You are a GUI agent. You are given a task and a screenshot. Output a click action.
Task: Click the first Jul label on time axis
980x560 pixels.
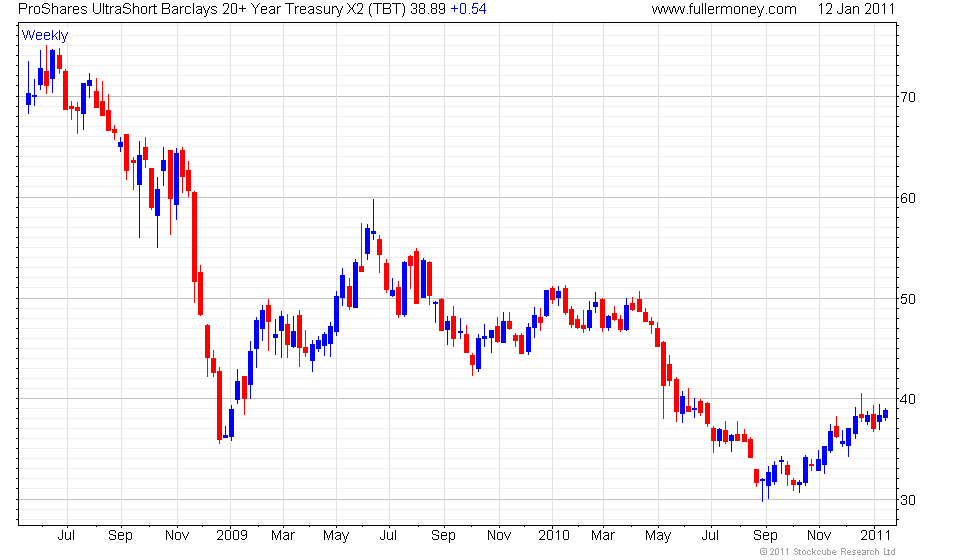(x=66, y=536)
